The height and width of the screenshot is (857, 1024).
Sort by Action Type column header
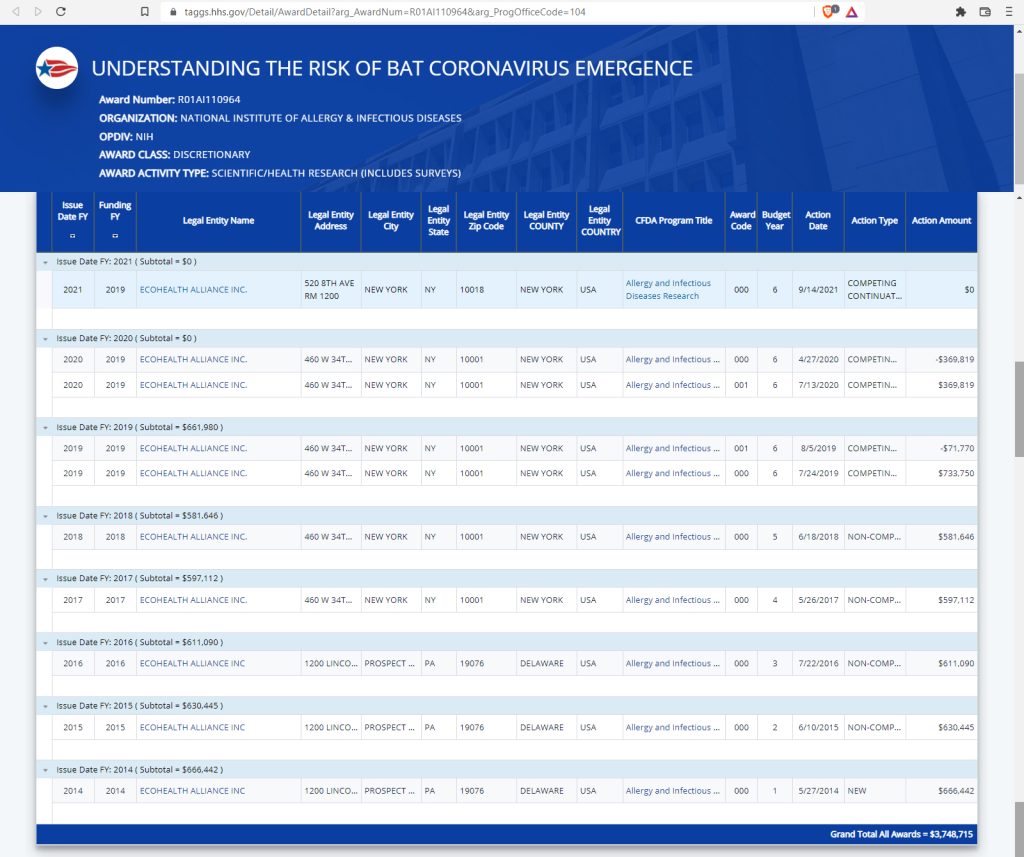click(x=874, y=221)
